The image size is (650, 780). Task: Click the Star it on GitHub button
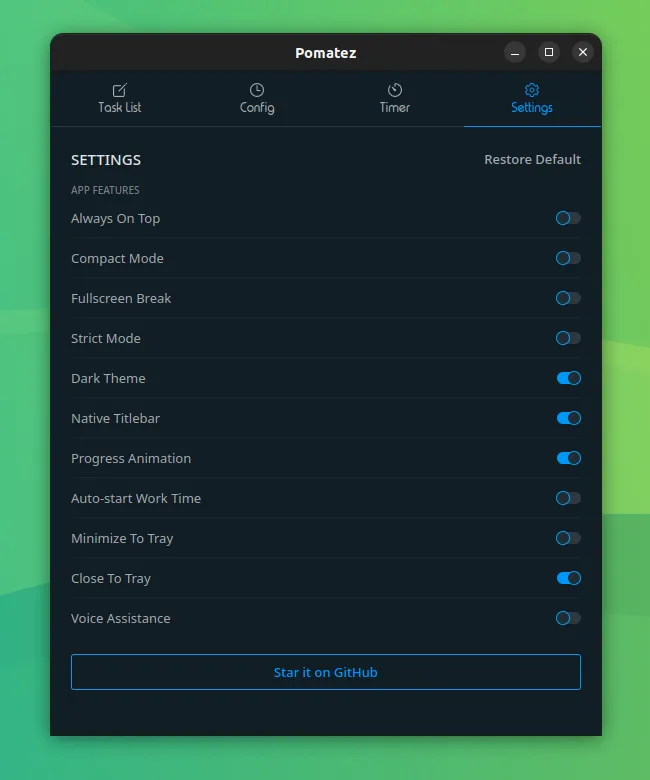point(326,672)
